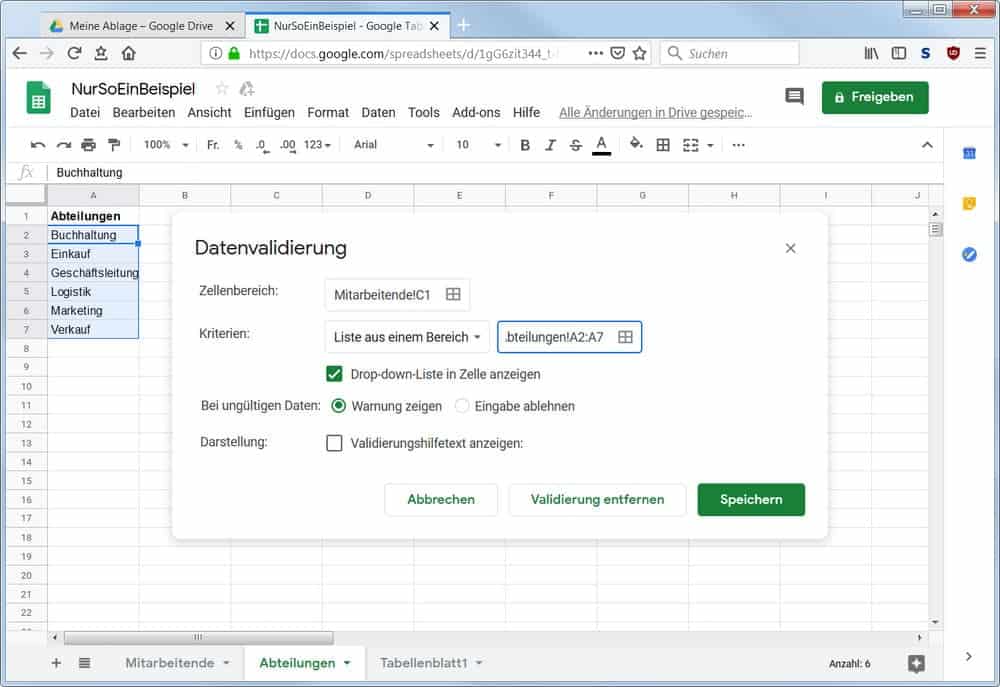
Task: Click the Speichern button
Action: (x=750, y=499)
